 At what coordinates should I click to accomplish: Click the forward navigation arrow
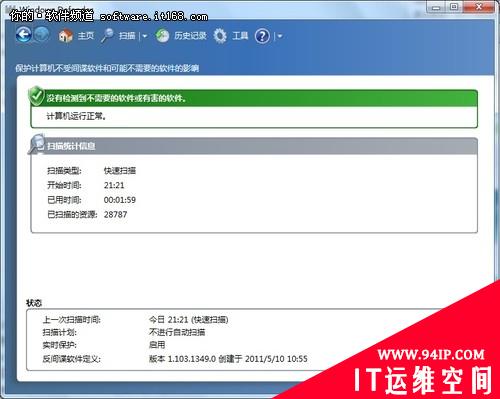(42, 35)
